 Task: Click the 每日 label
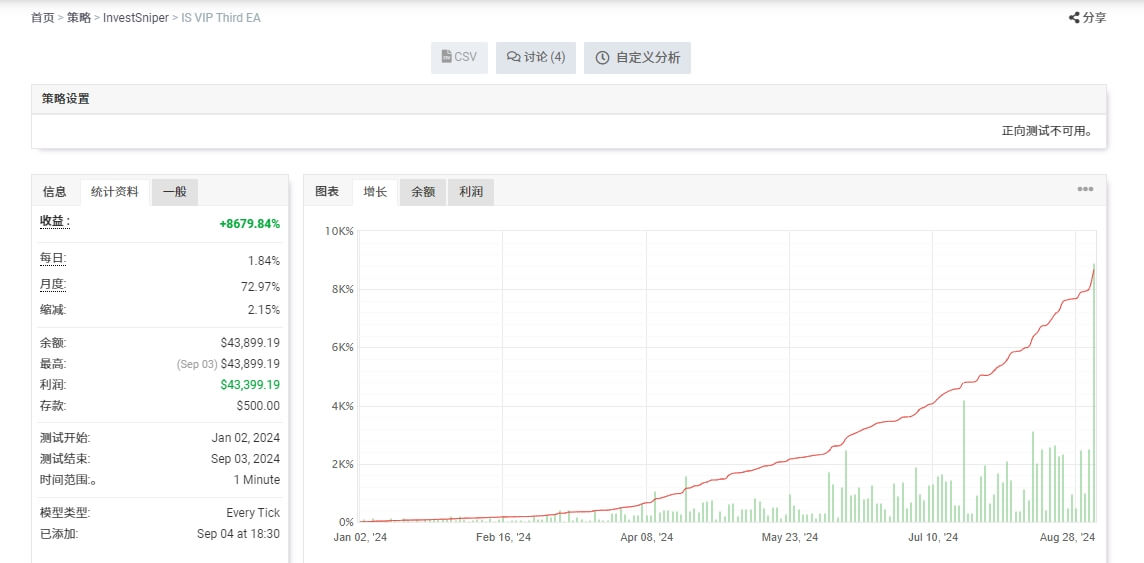tap(53, 258)
